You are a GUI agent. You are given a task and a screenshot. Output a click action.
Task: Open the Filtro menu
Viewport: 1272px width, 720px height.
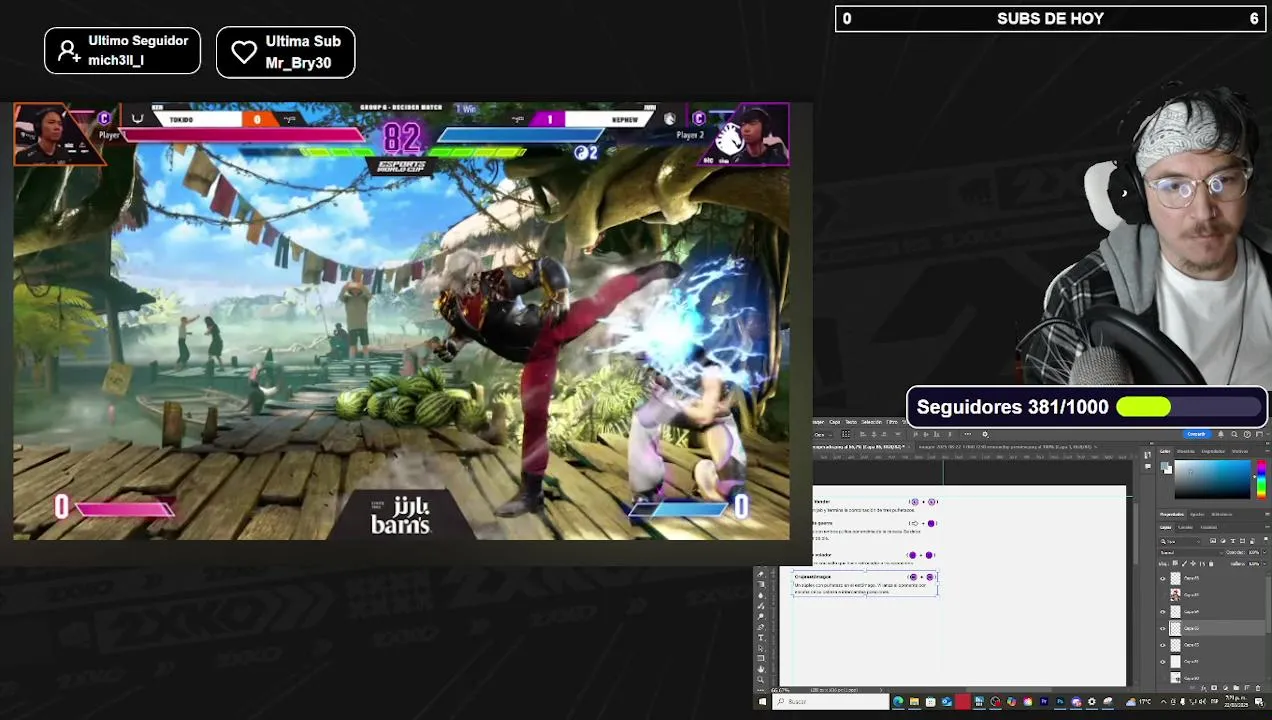[892, 422]
